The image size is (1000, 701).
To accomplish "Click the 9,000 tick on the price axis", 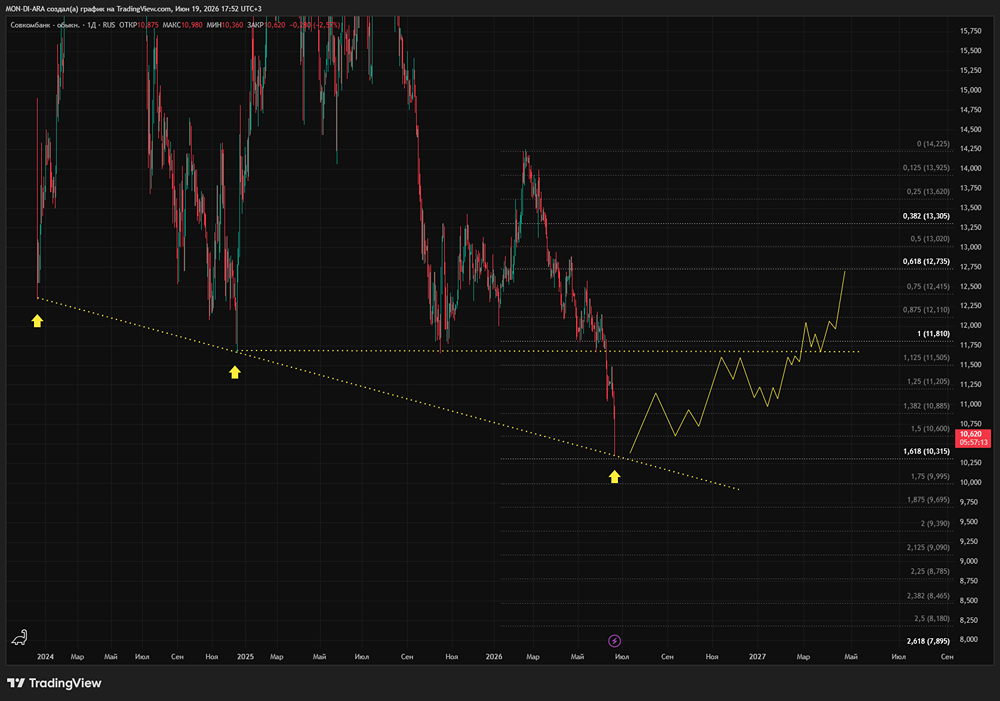I will point(969,561).
